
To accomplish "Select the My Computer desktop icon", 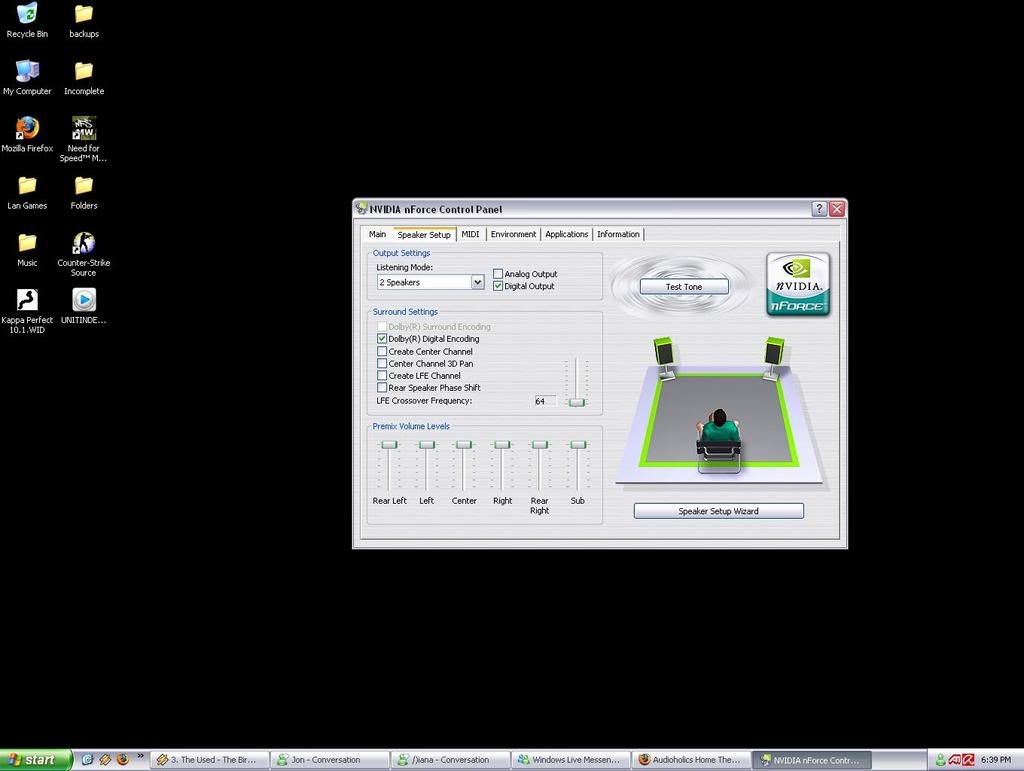I will 27,77.
